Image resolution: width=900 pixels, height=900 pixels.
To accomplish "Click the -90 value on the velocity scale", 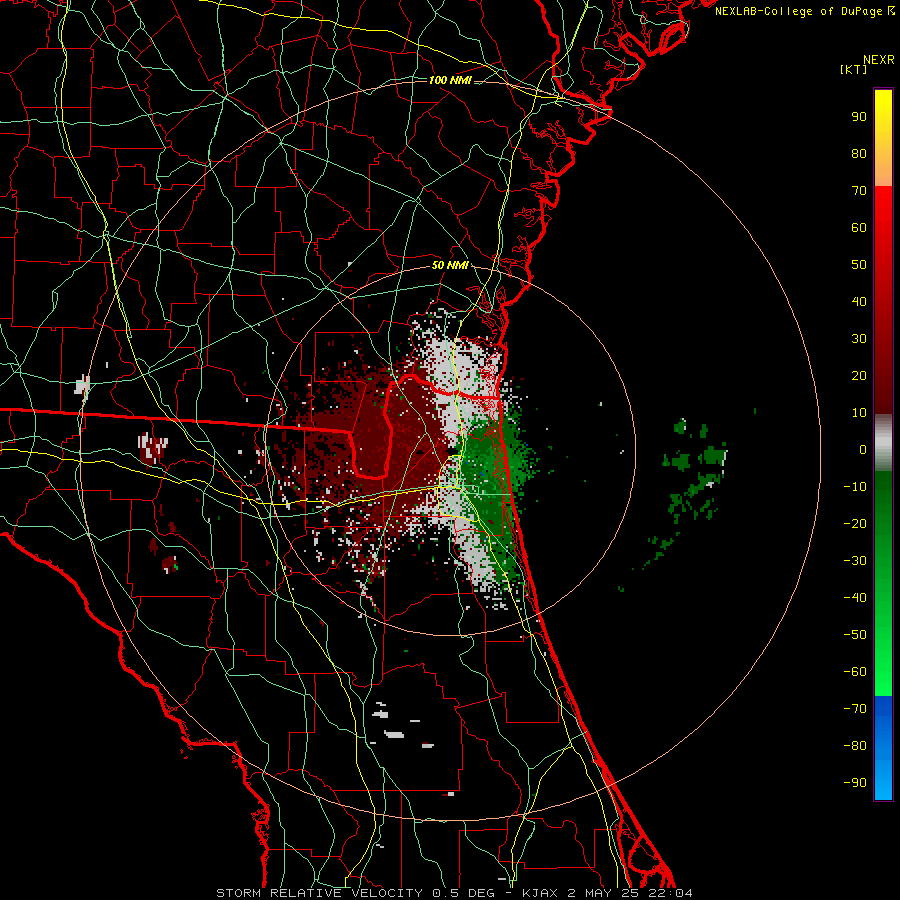I will pyautogui.click(x=855, y=782).
